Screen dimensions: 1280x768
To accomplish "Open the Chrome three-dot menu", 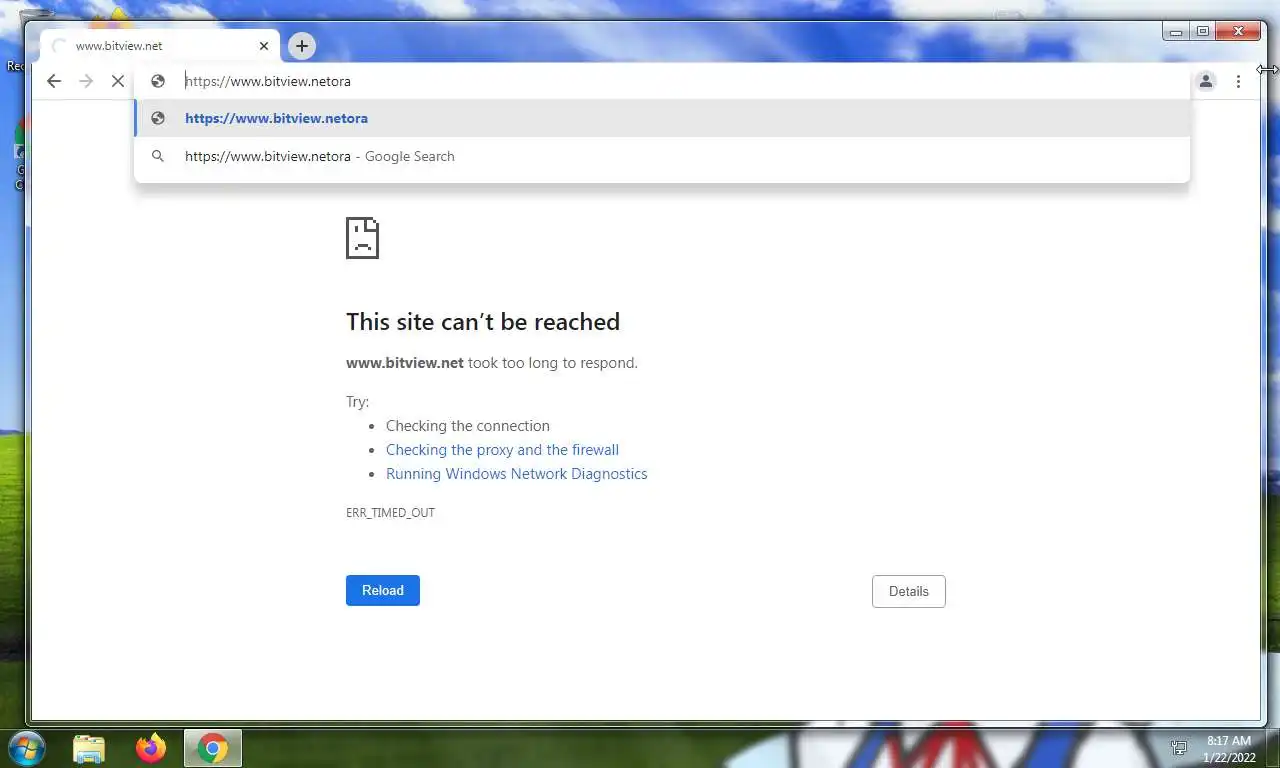I will (1238, 81).
